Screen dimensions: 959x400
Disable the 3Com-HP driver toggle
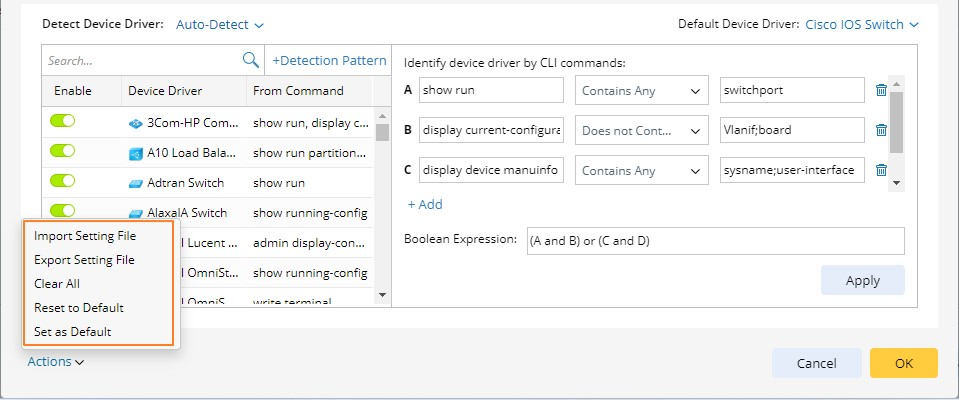pos(63,122)
